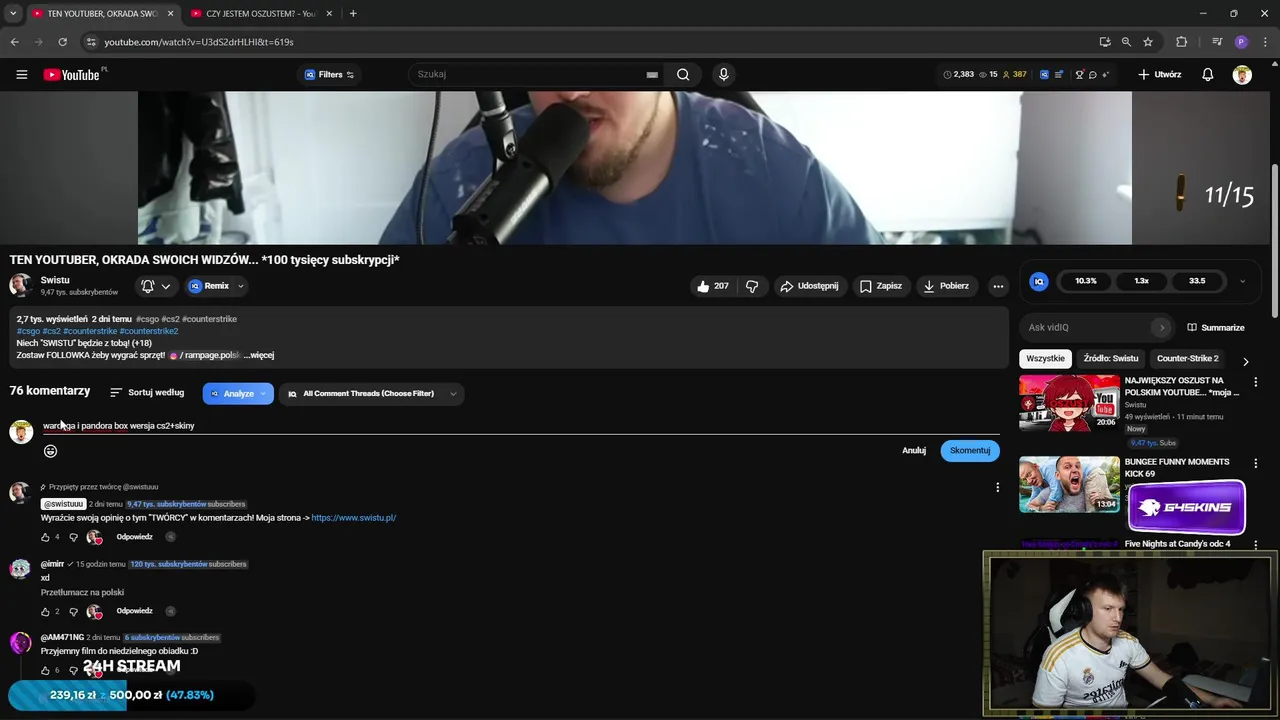The width and height of the screenshot is (1280, 720).
Task: Dislike the video with thumbs-down
Action: pos(752,286)
